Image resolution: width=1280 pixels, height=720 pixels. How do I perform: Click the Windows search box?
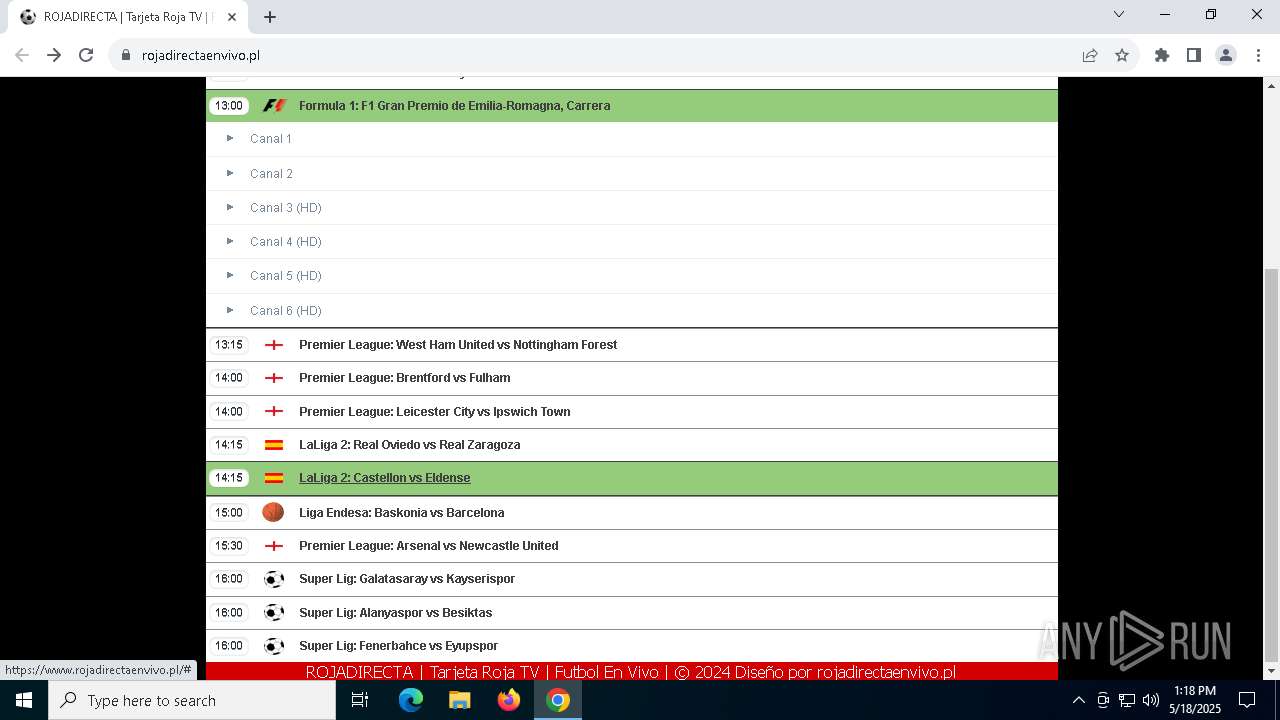coord(192,700)
